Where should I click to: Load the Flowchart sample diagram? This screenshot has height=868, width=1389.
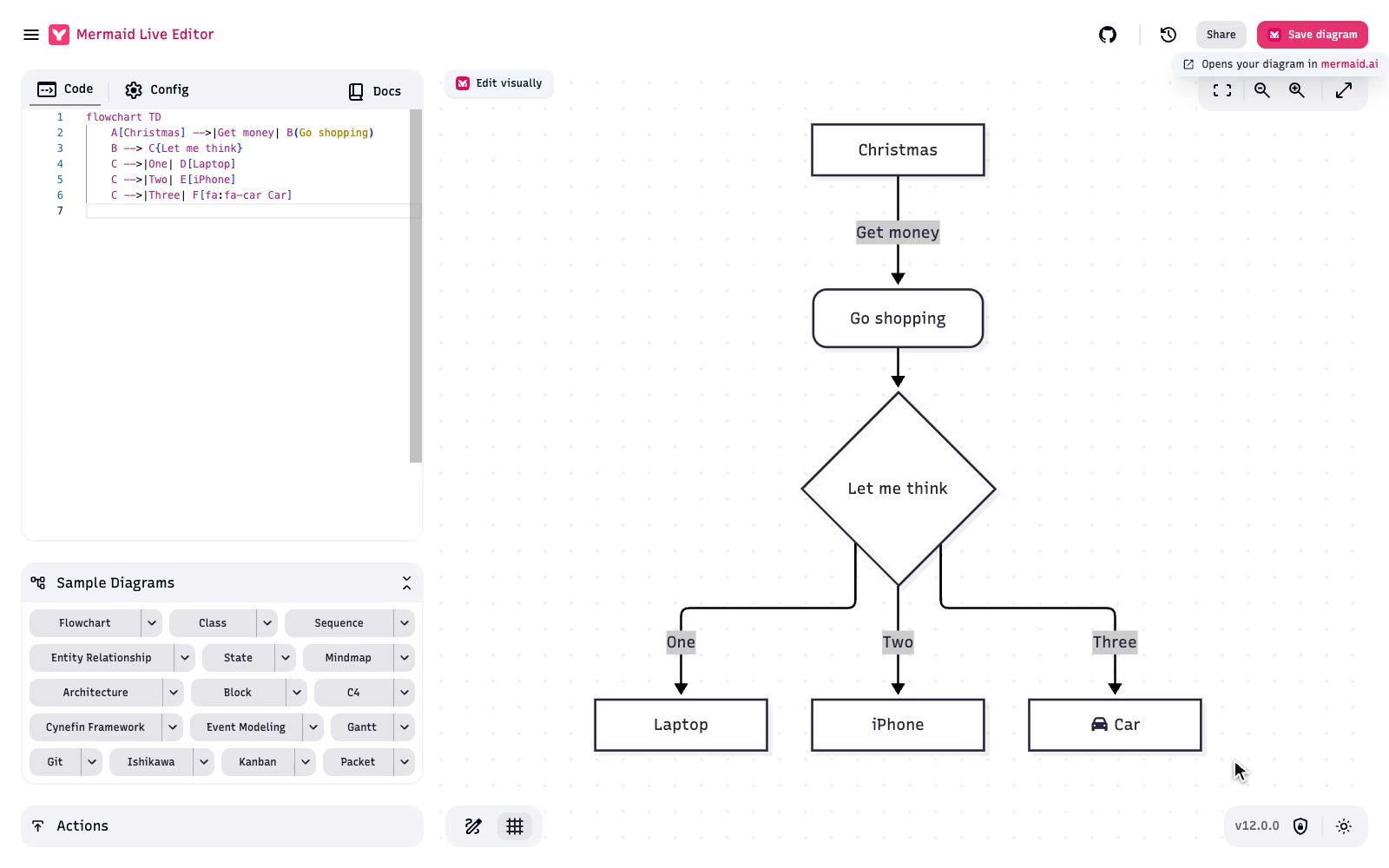[x=85, y=623]
